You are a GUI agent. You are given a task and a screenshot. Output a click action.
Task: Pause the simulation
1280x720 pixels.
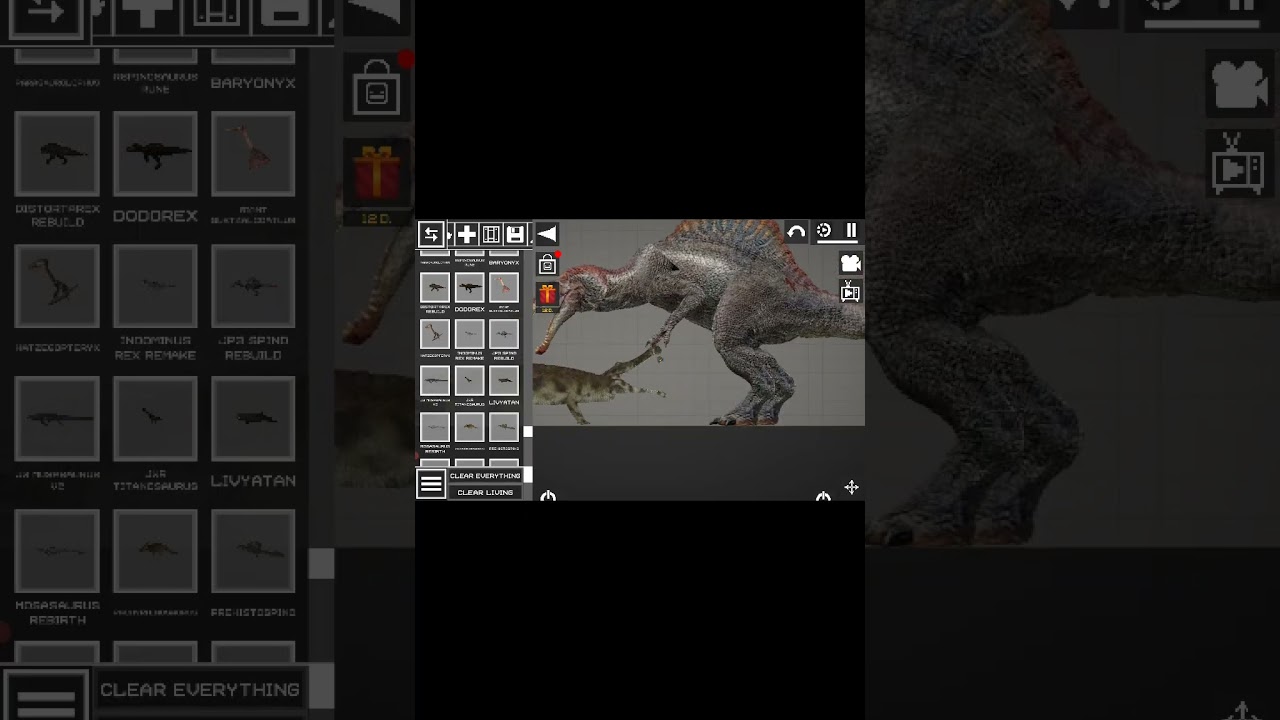click(851, 230)
